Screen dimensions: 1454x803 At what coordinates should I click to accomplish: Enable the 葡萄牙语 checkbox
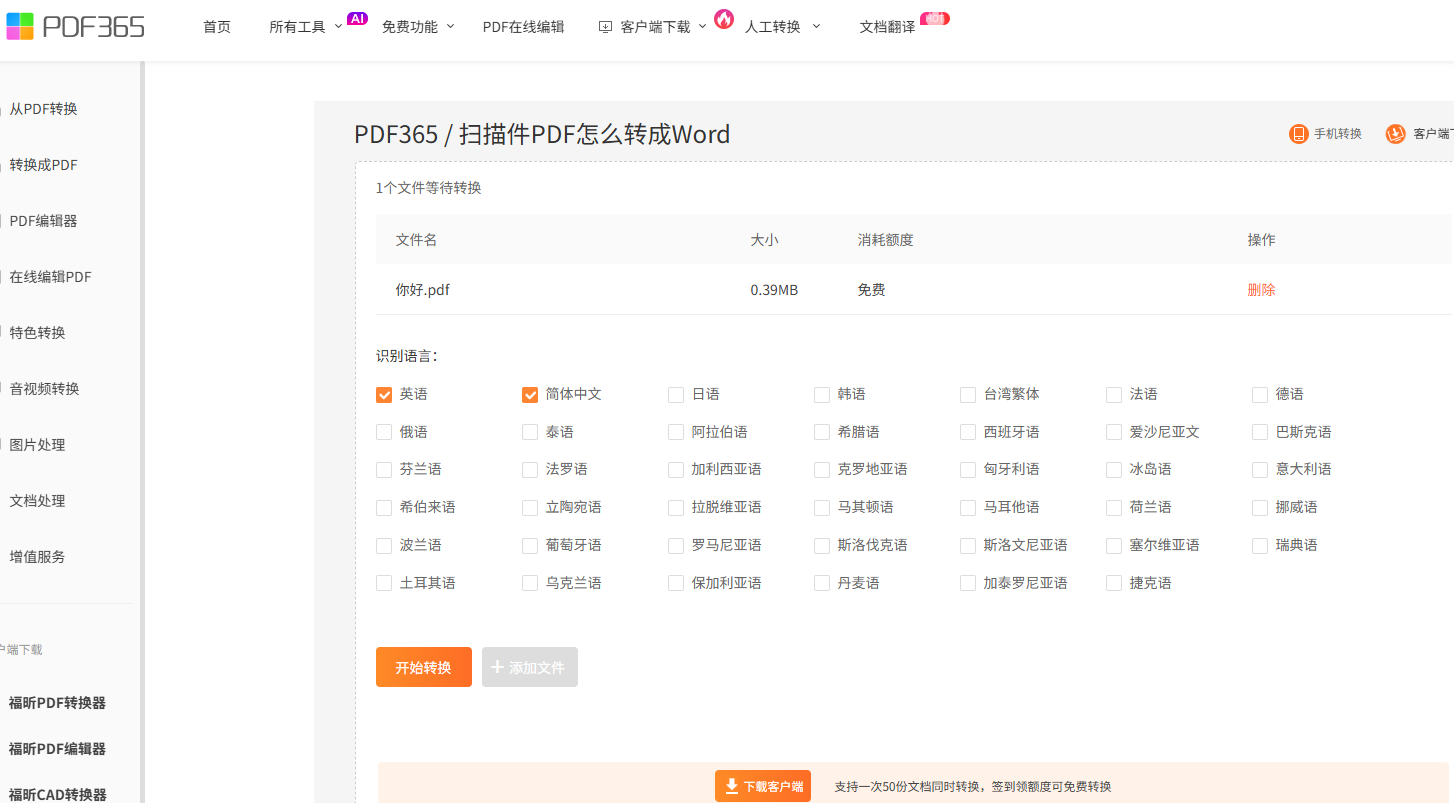(x=530, y=546)
